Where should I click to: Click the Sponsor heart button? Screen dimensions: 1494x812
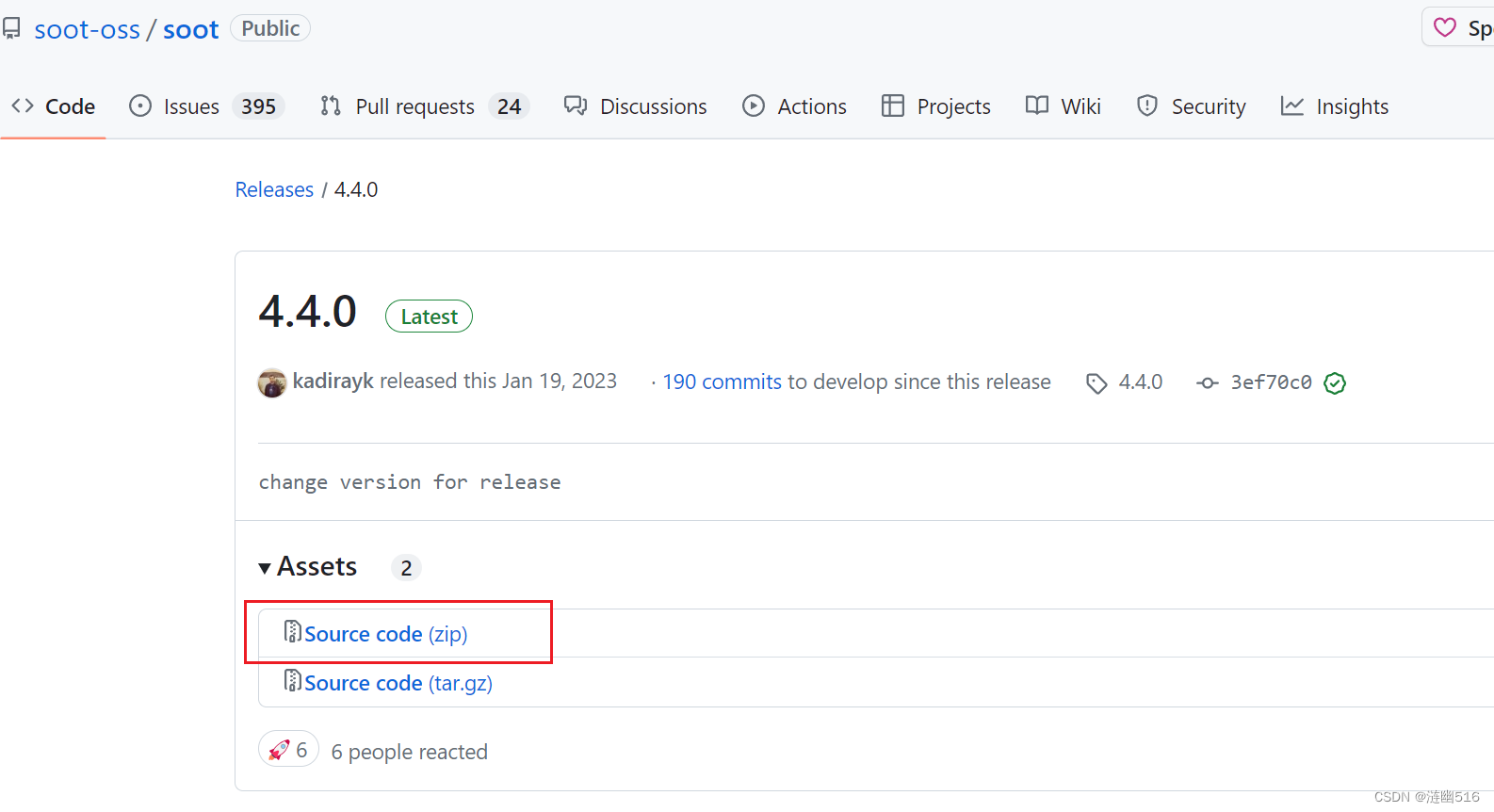point(1458,27)
